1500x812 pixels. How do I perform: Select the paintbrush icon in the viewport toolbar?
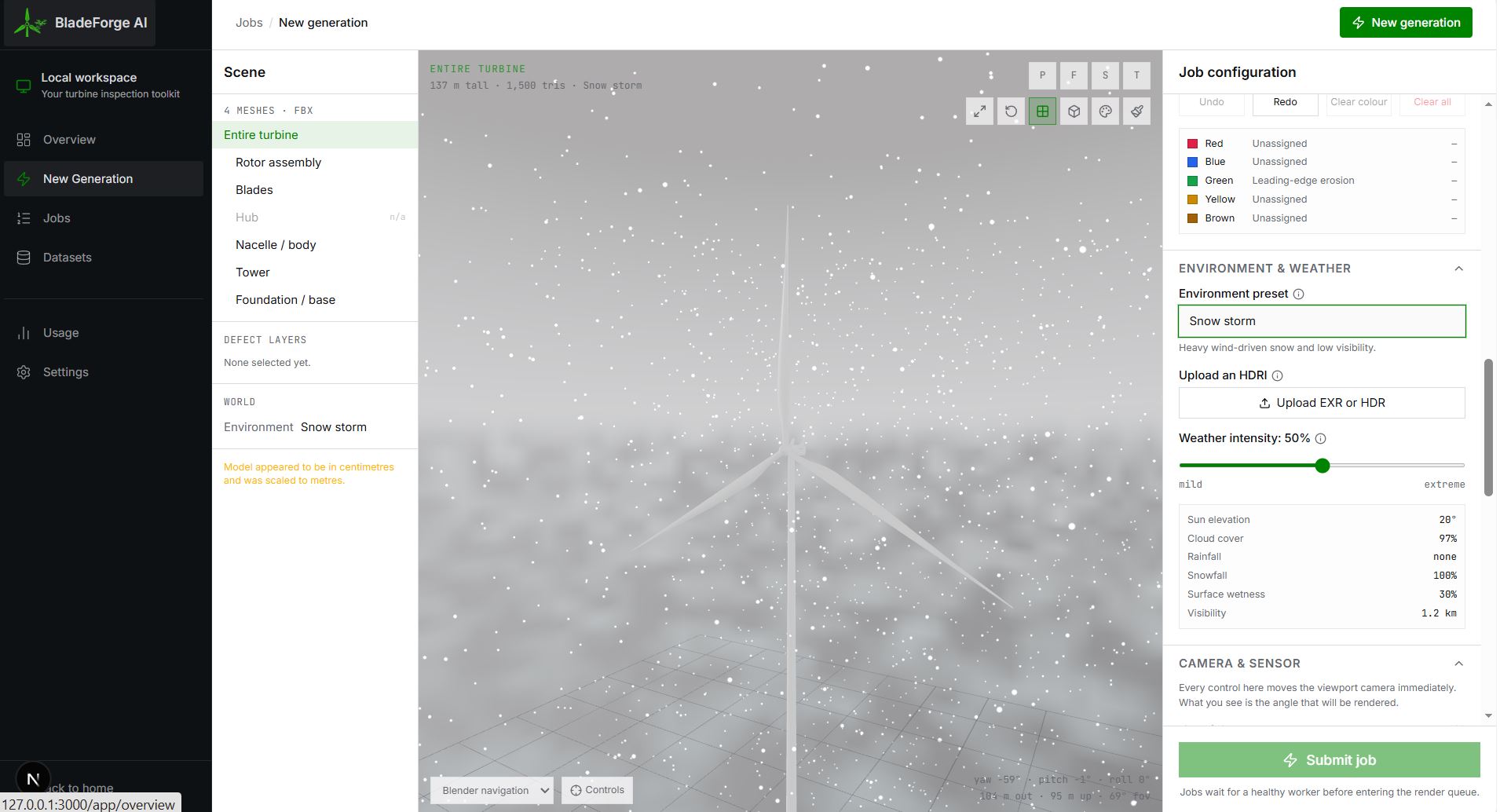[1136, 112]
